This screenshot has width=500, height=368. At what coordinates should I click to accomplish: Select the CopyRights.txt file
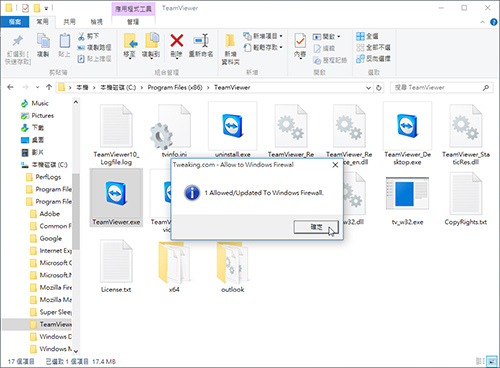tap(466, 200)
